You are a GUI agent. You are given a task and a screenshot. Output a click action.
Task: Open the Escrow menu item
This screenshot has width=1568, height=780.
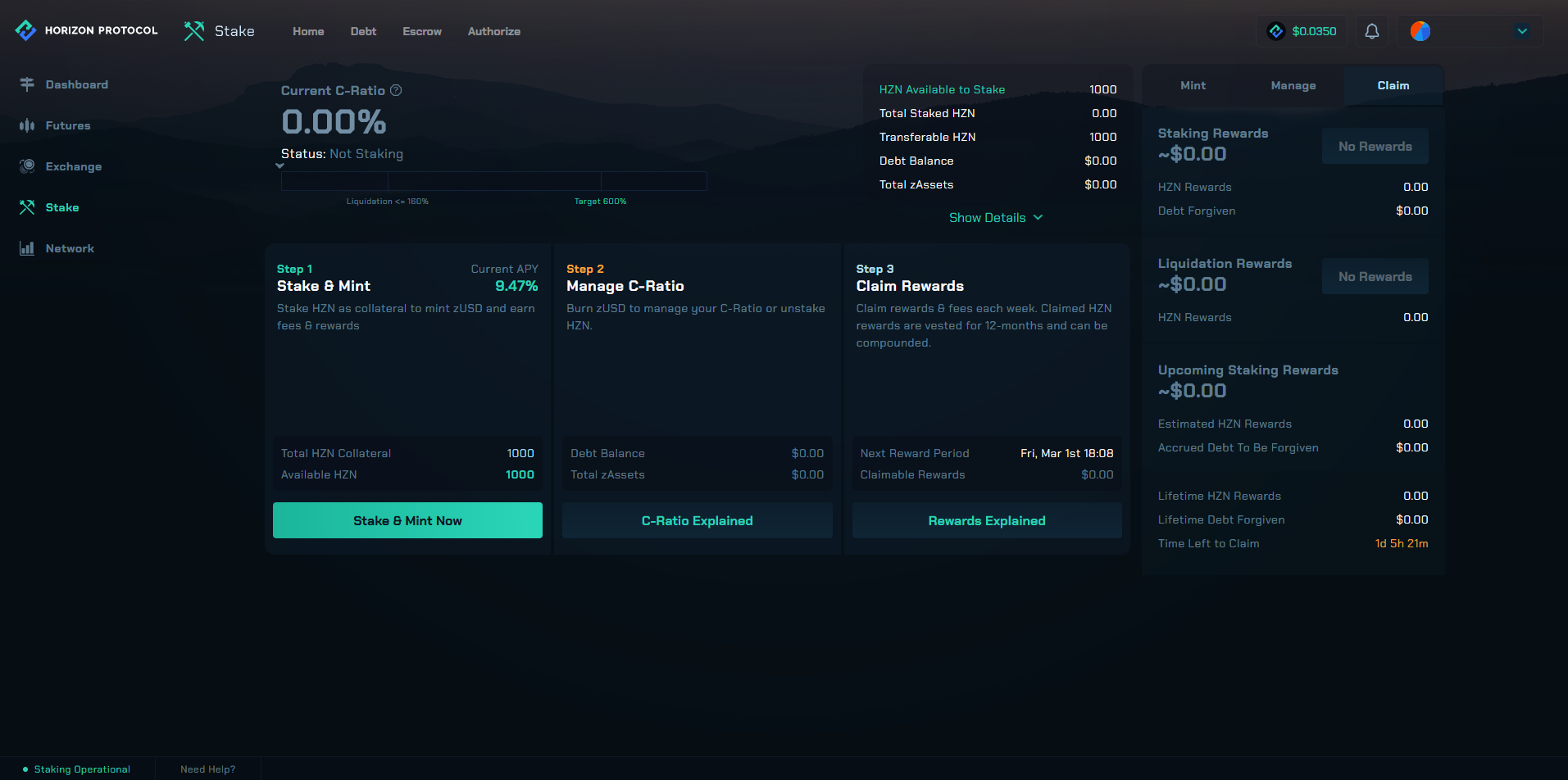click(x=421, y=31)
